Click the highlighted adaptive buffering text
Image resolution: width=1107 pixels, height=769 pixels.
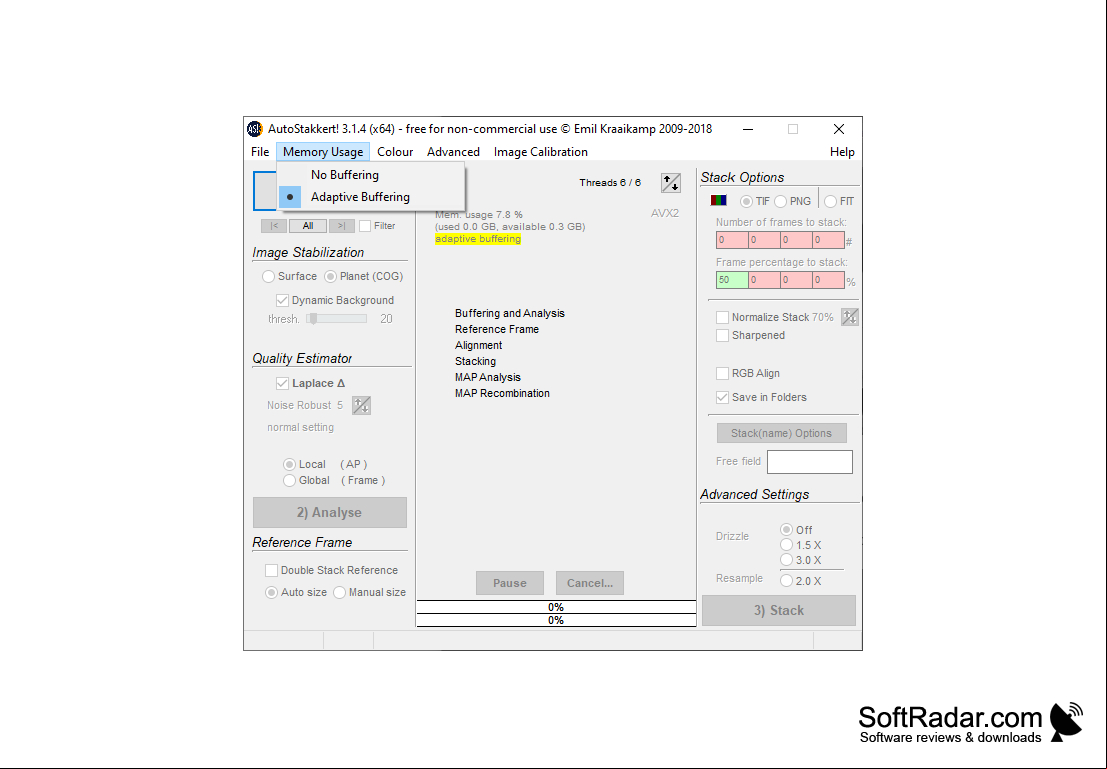point(478,239)
